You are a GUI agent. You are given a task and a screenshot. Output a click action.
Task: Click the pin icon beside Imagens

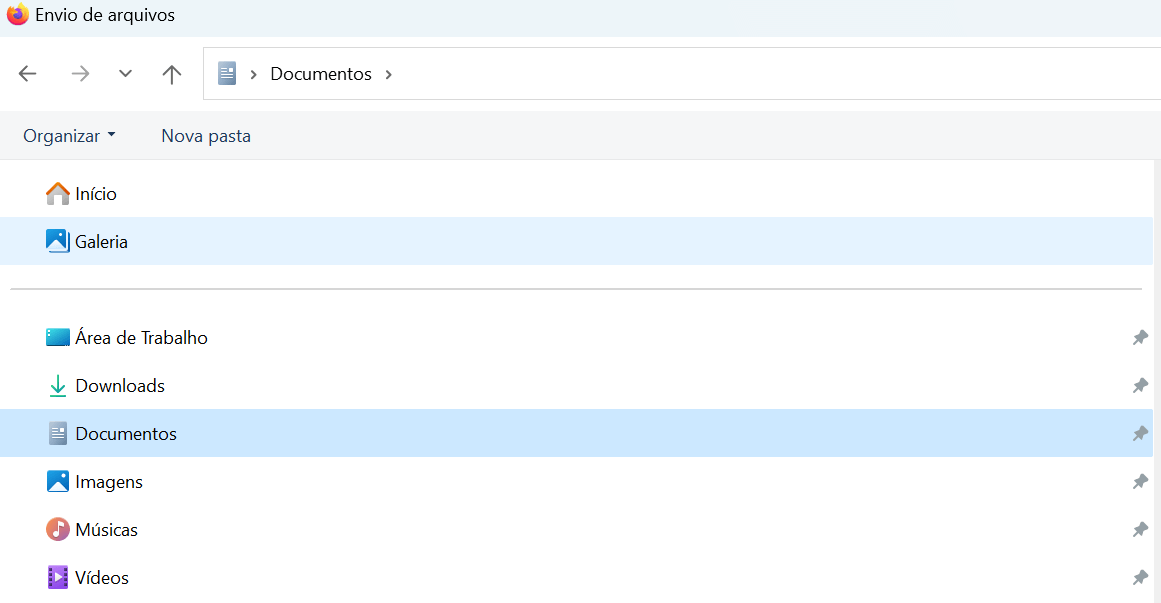coord(1140,482)
